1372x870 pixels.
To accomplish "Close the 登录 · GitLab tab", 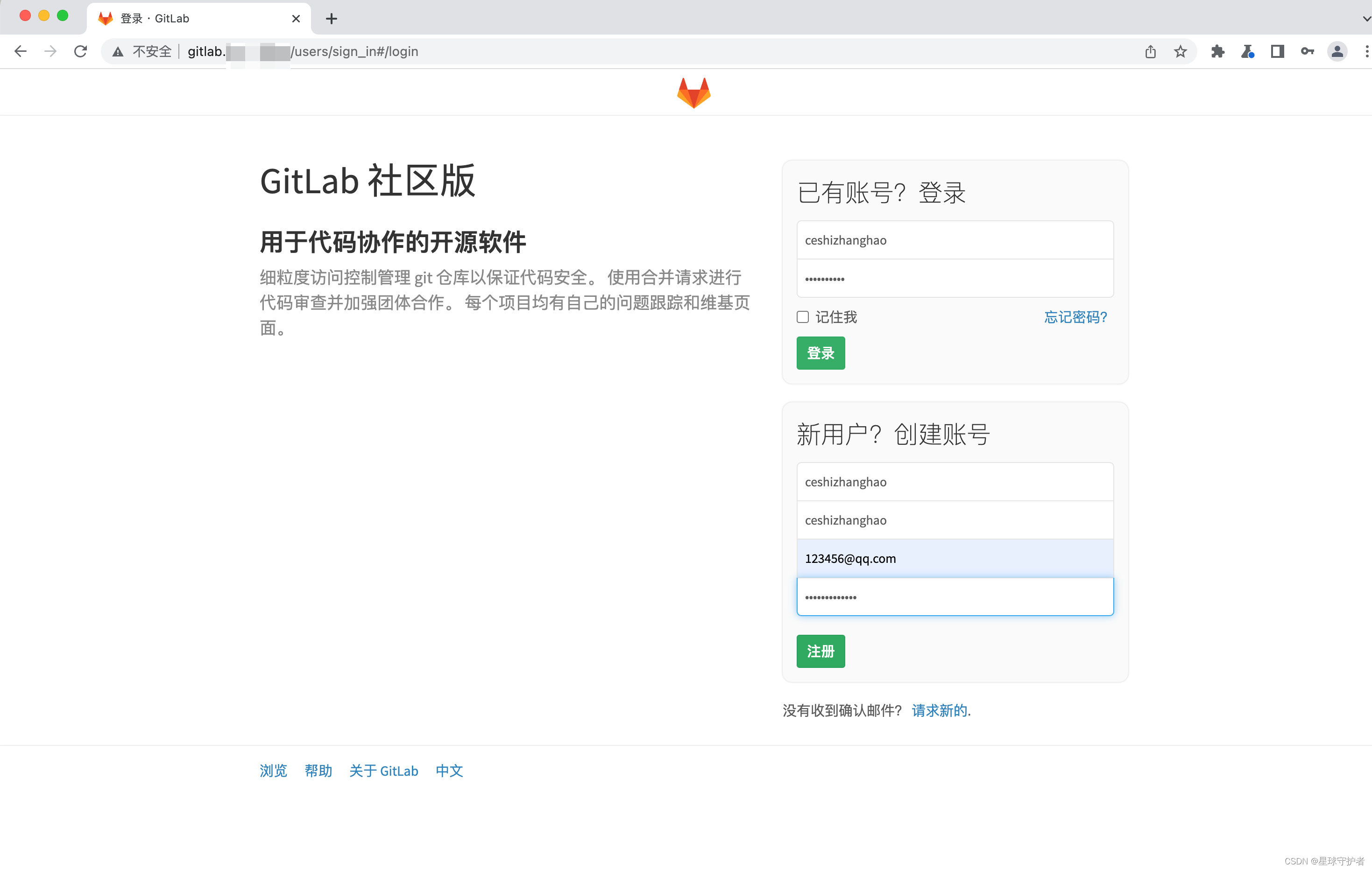I will pos(296,19).
